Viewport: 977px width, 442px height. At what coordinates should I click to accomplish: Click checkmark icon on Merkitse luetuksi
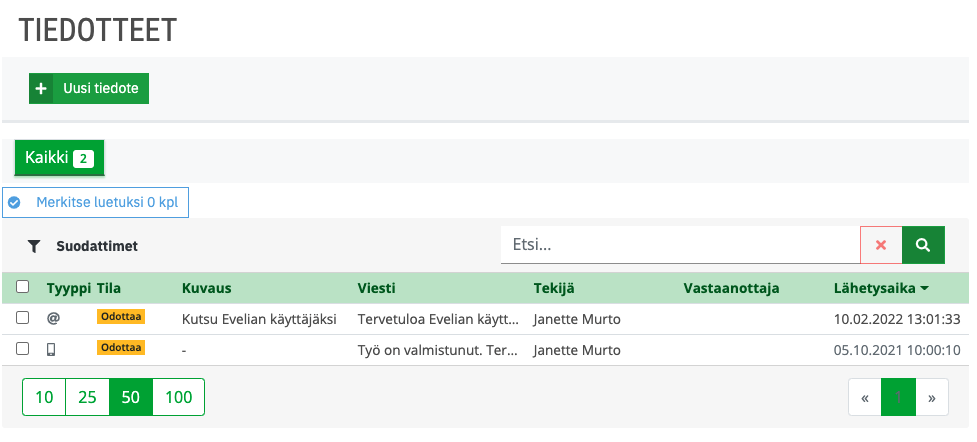pyautogui.click(x=15, y=202)
